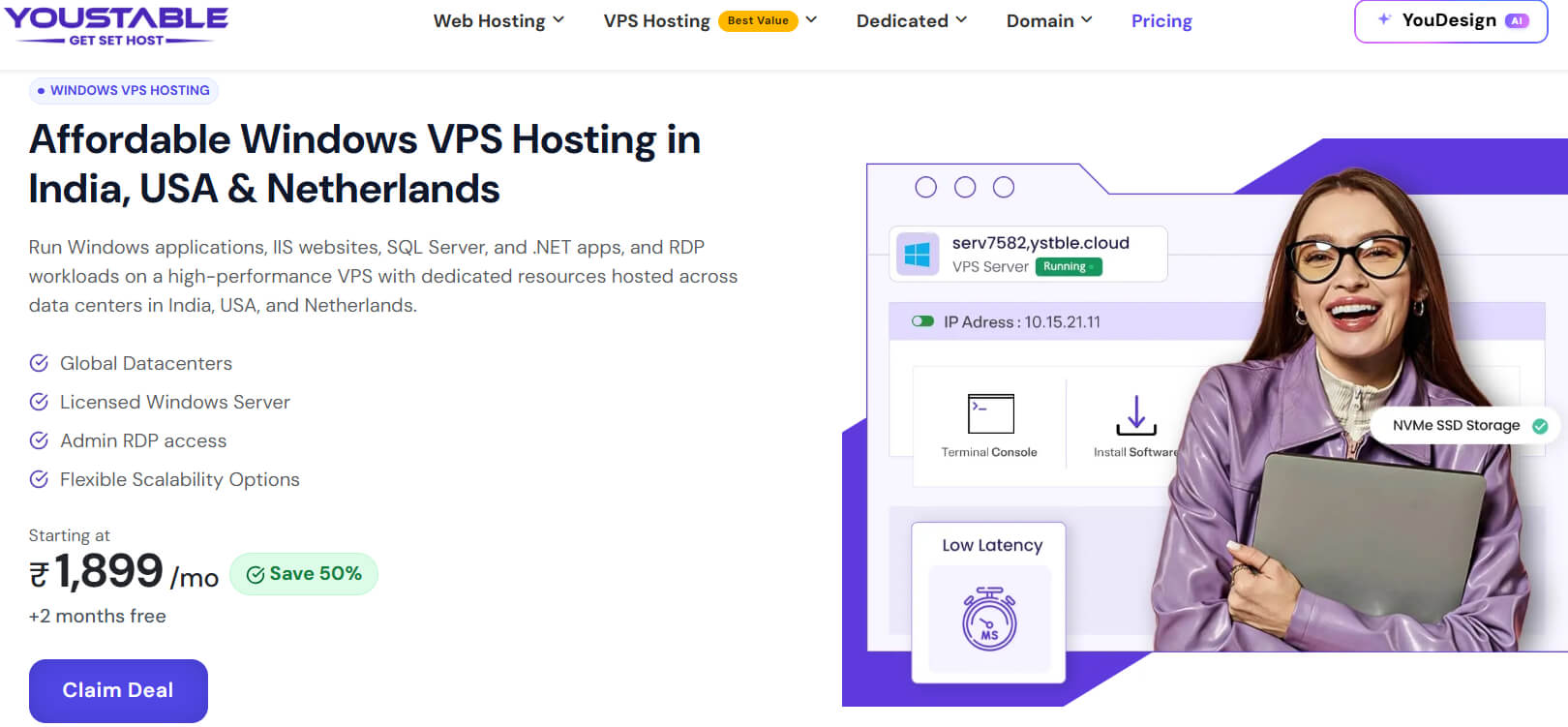Image resolution: width=1568 pixels, height=727 pixels.
Task: Click the second window circle control
Action: [965, 187]
